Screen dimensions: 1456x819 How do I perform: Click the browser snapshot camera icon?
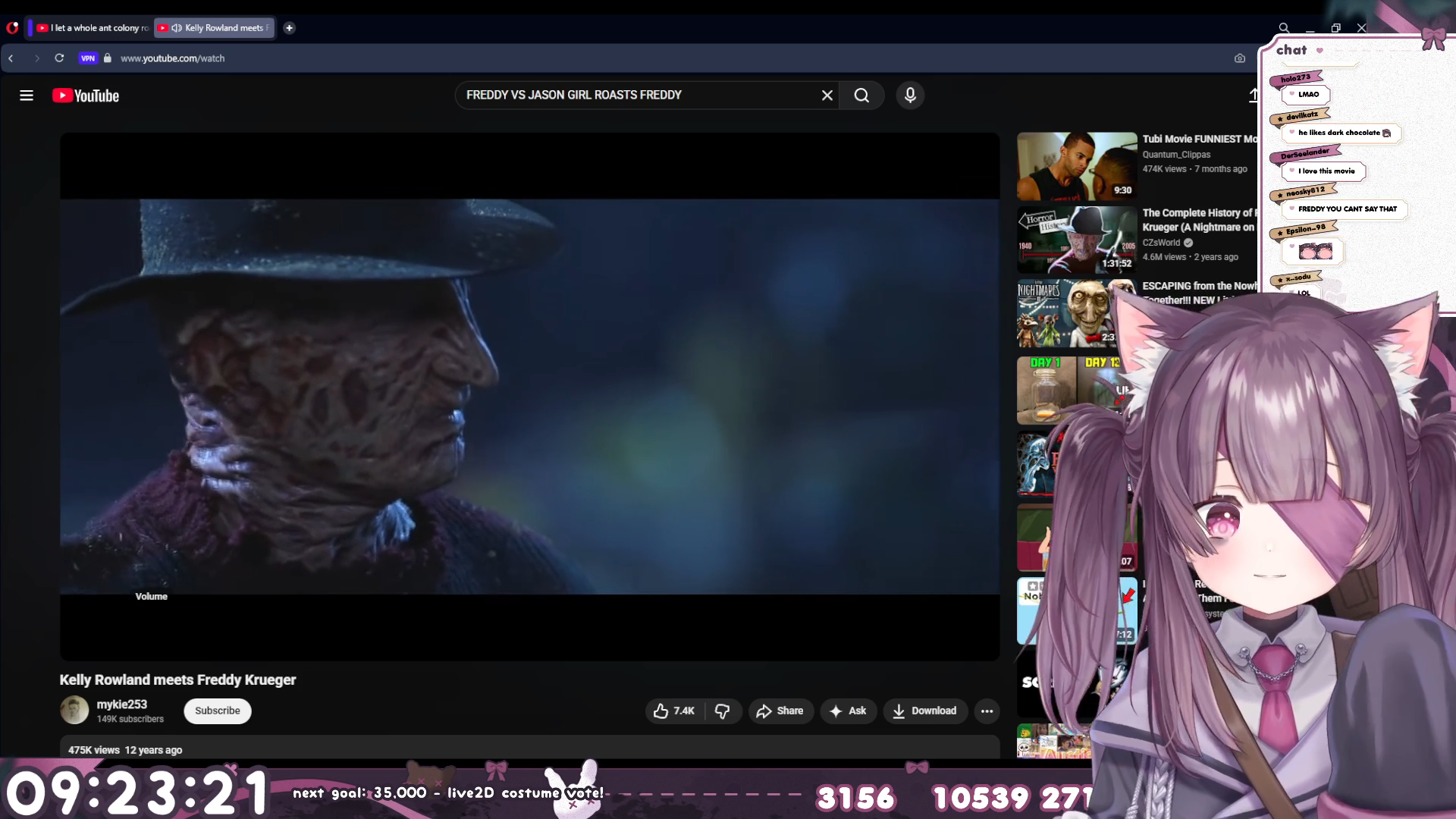click(x=1239, y=58)
